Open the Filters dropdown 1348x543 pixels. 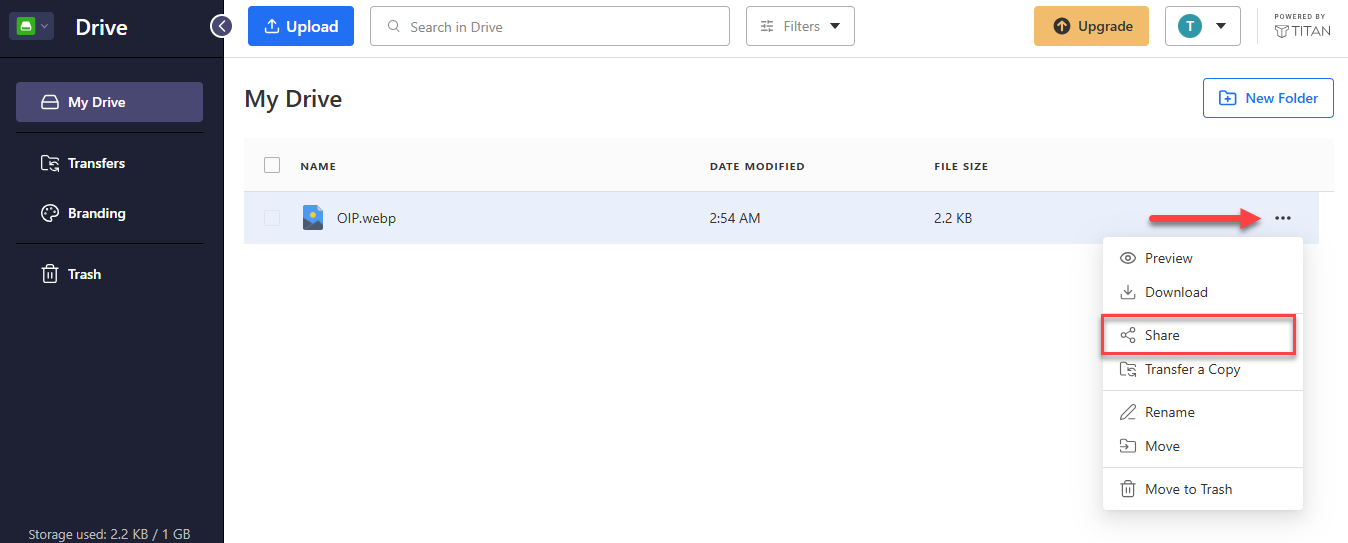(x=800, y=26)
